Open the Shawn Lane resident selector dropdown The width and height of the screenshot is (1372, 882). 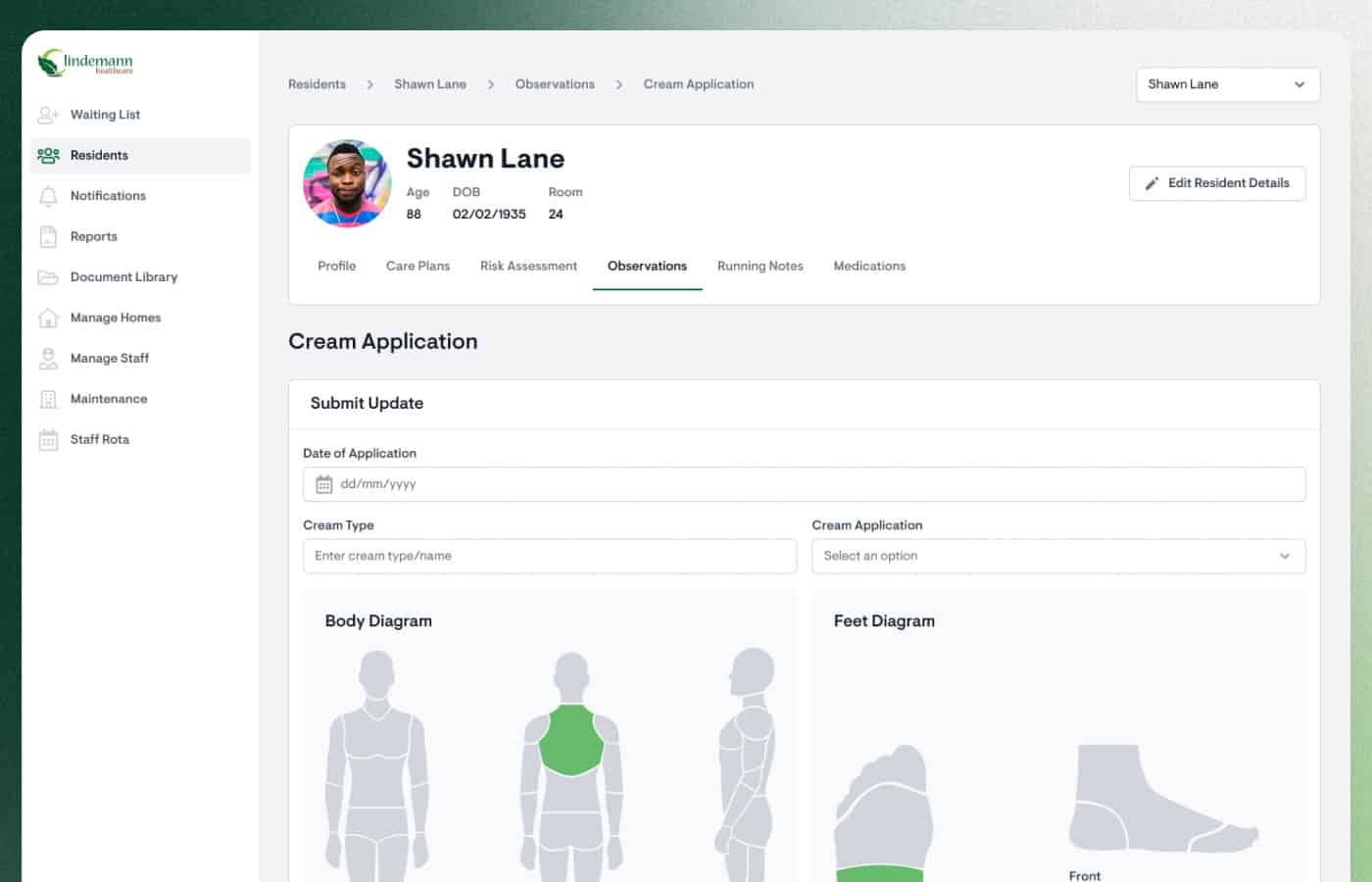click(1228, 84)
